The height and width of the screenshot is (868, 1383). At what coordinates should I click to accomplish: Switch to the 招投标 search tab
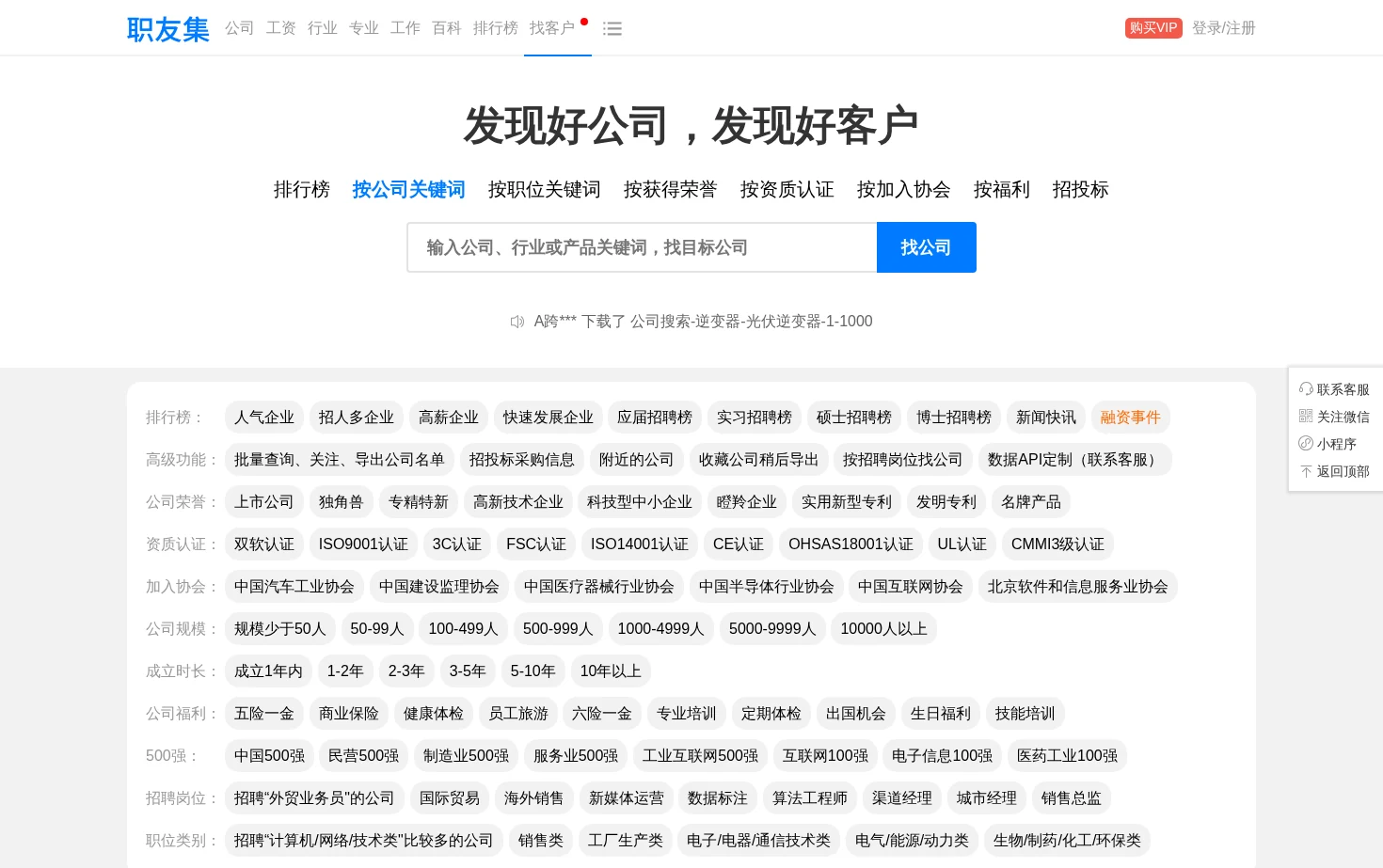click(x=1081, y=190)
